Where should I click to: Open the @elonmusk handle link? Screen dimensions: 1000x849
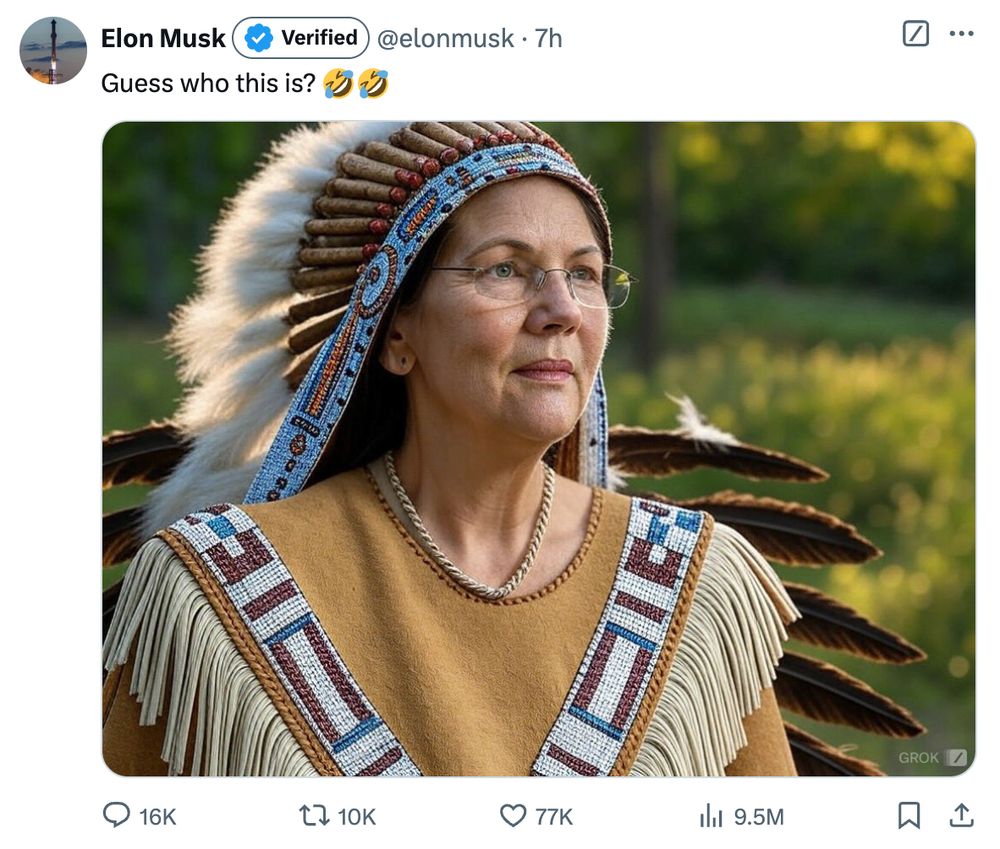[x=445, y=38]
